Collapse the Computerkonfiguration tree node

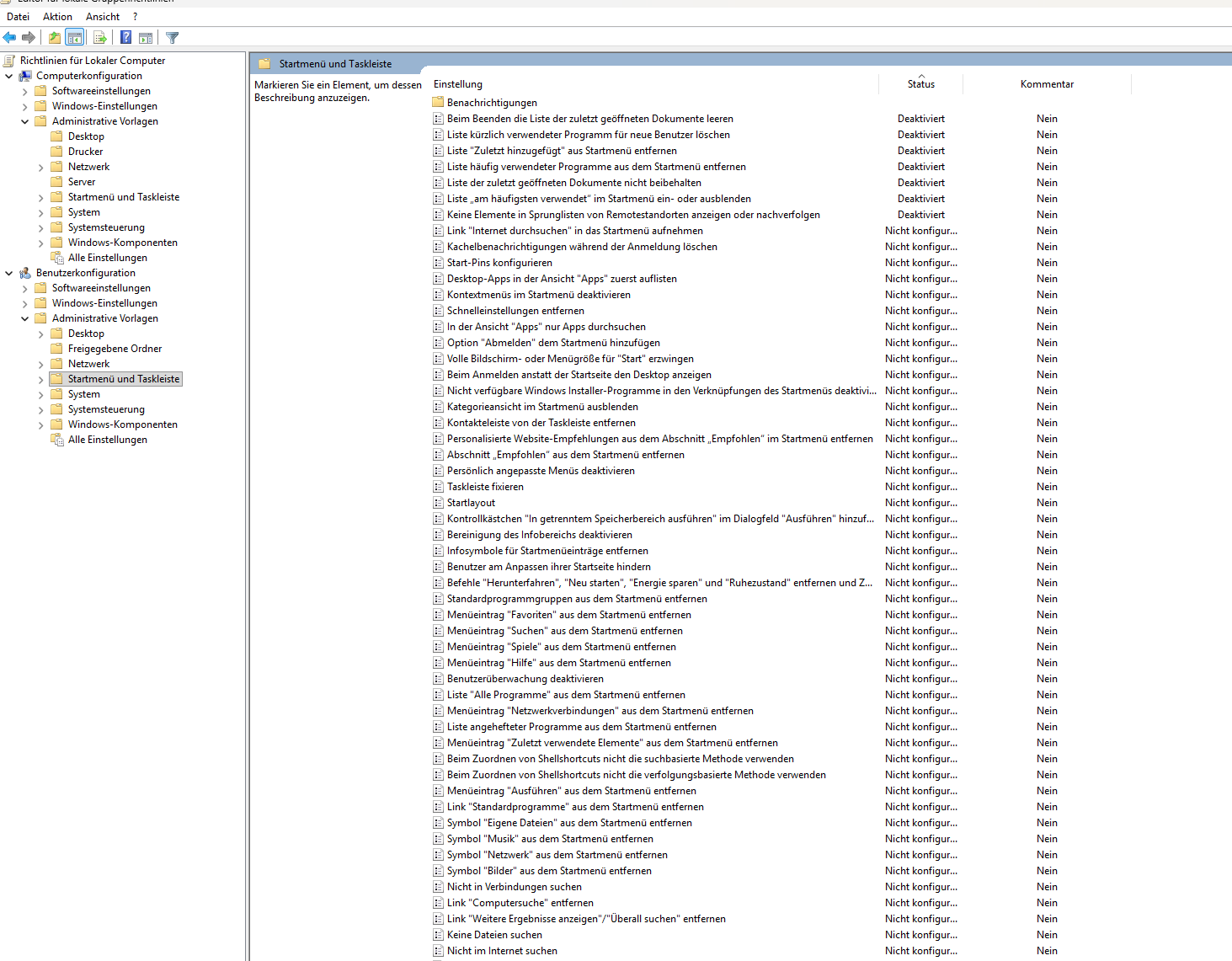[x=9, y=76]
